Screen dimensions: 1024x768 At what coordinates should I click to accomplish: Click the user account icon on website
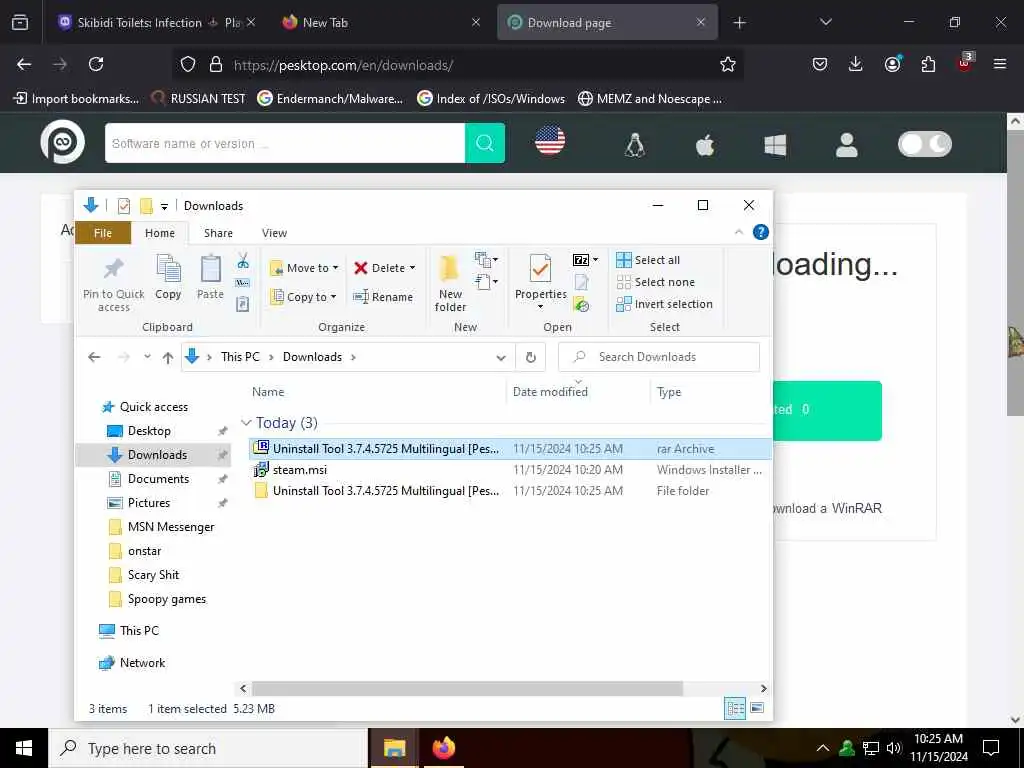click(846, 144)
